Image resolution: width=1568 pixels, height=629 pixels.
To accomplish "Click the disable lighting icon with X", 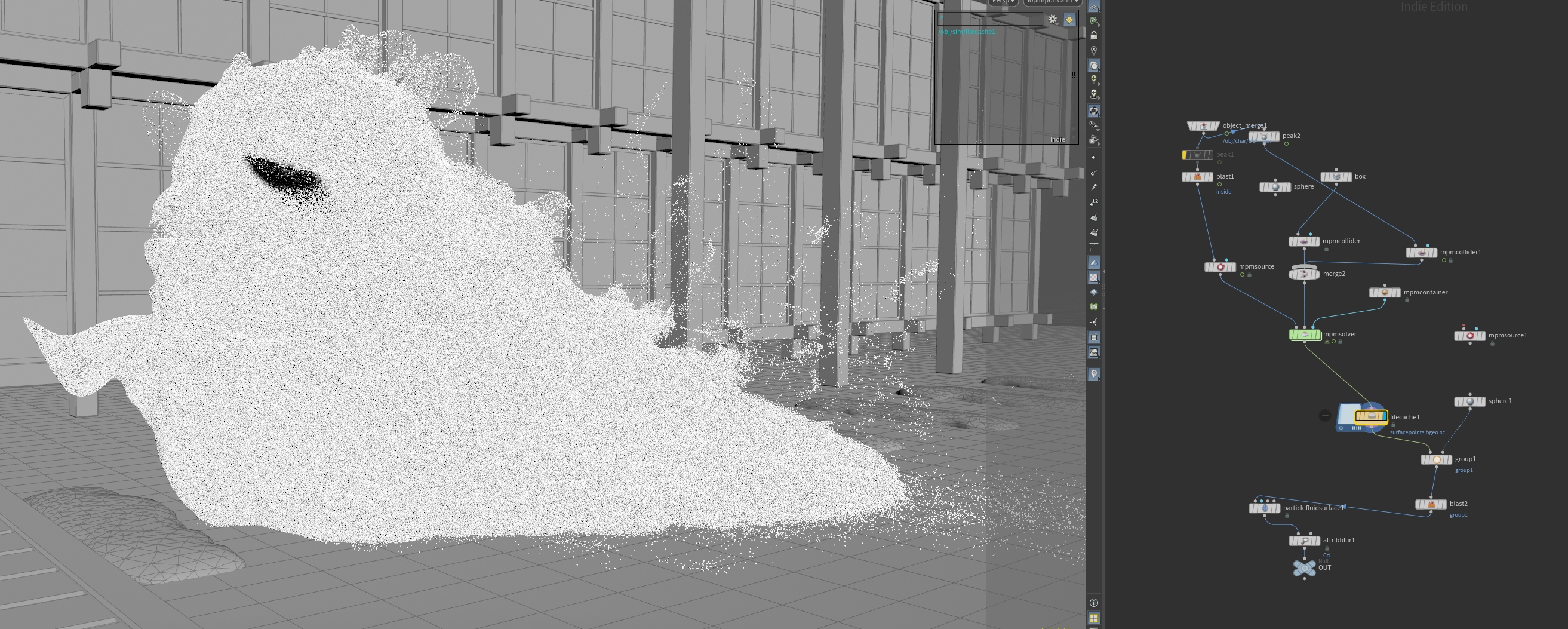I will pyautogui.click(x=1094, y=51).
